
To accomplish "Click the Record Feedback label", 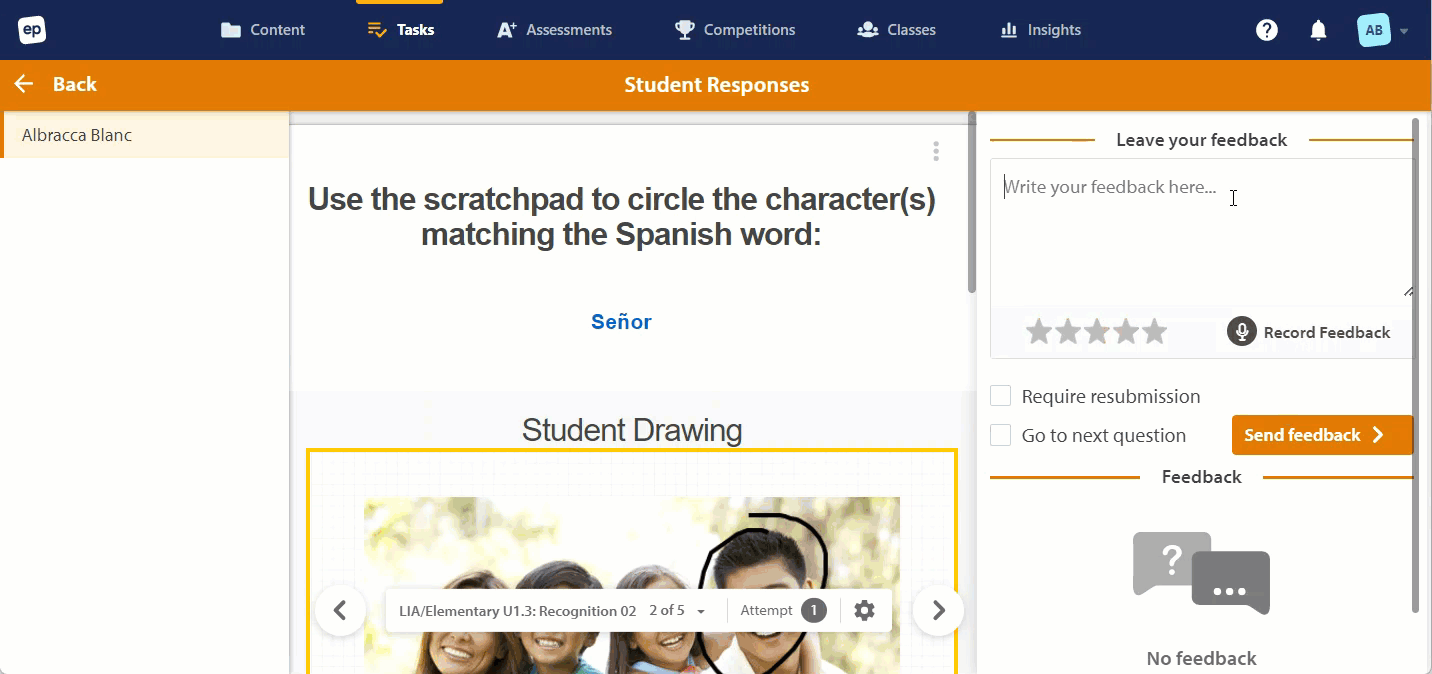I will [1327, 332].
